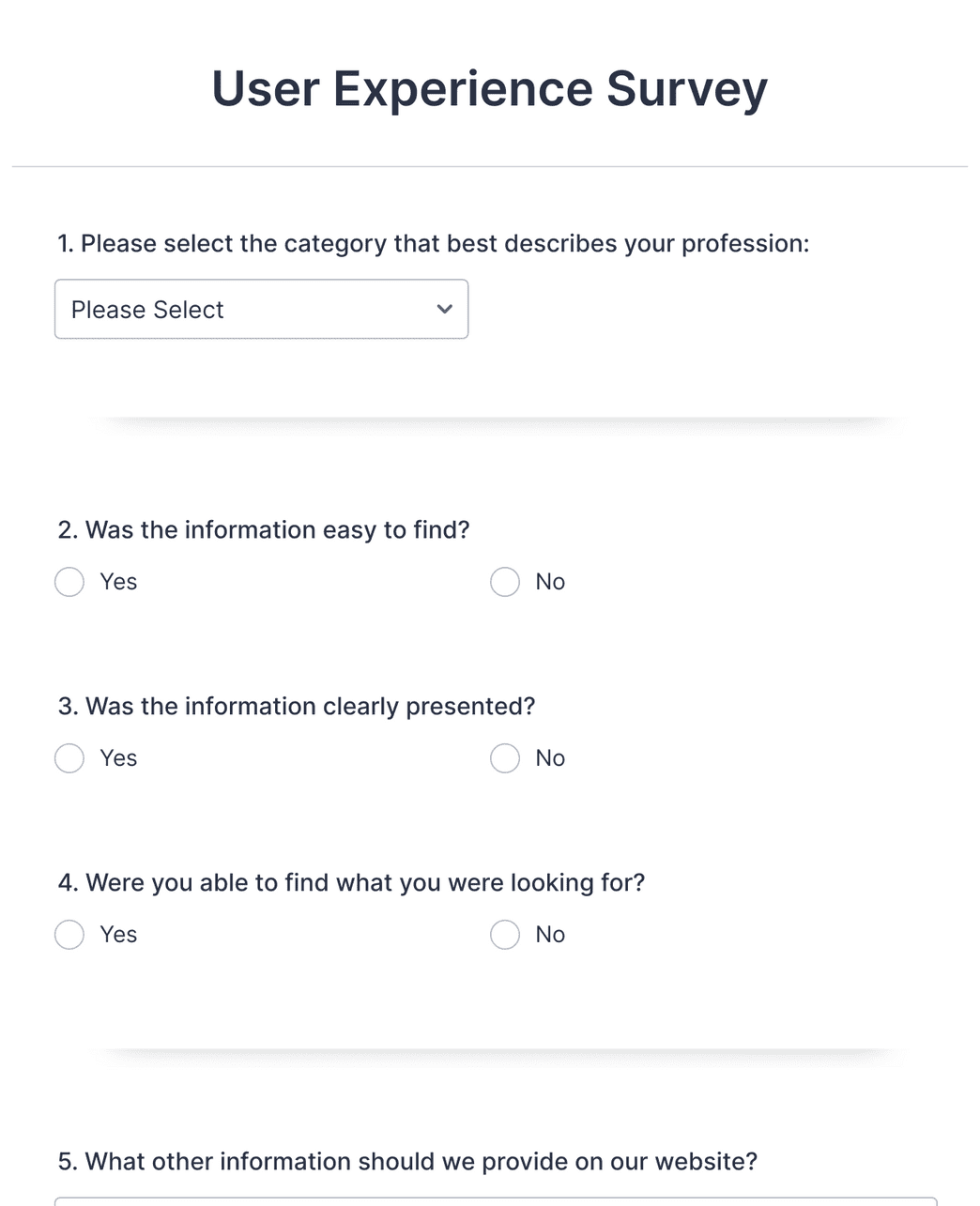The height and width of the screenshot is (1206, 980).
Task: Click question 1 label about your profession
Action: 433,244
